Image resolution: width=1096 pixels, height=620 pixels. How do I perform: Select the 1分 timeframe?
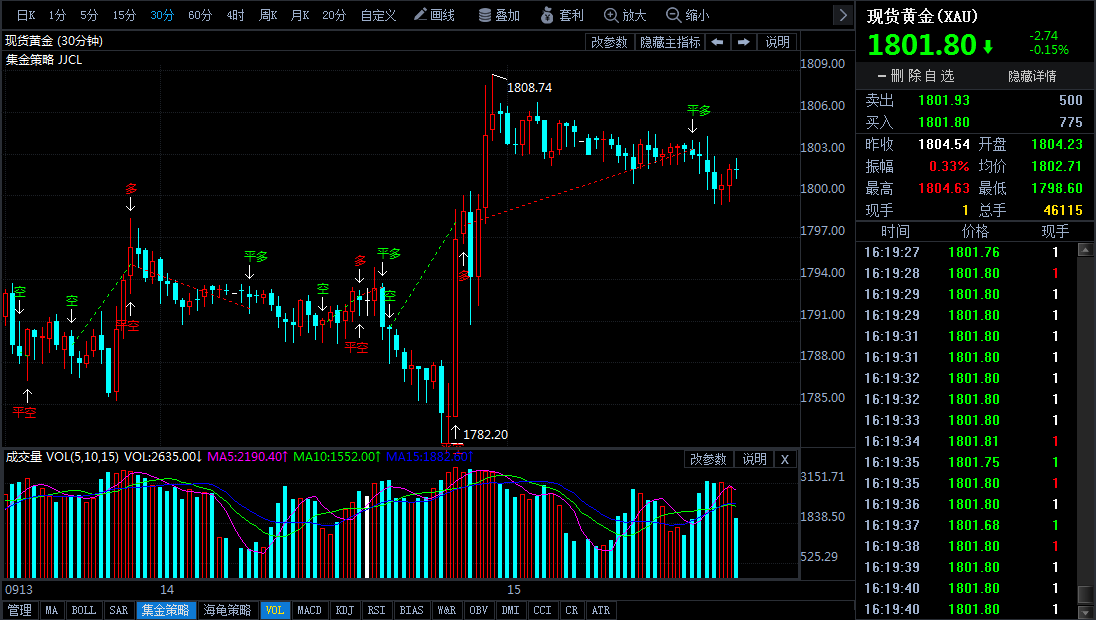tap(57, 15)
